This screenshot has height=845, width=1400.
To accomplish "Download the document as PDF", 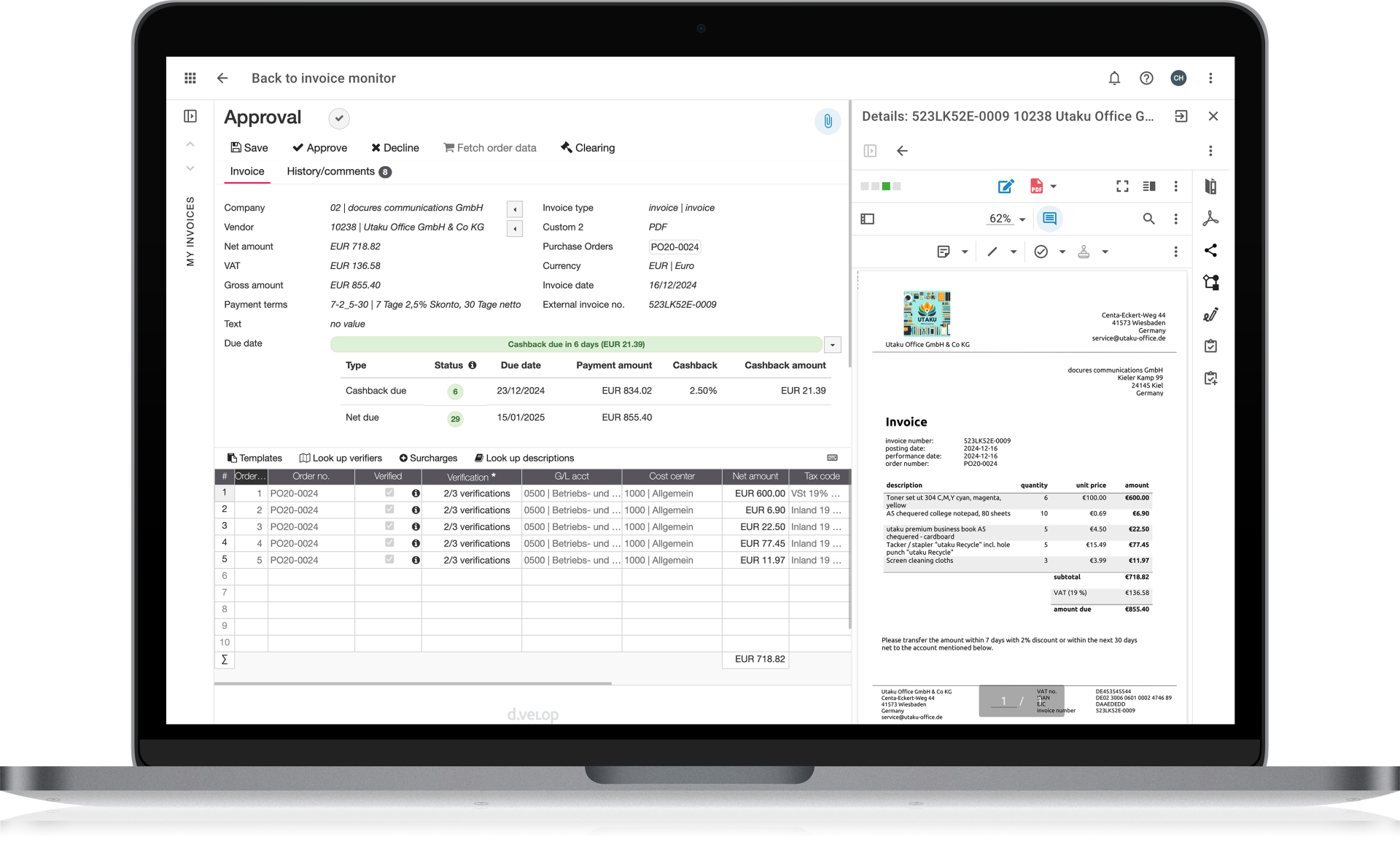I will (1036, 187).
